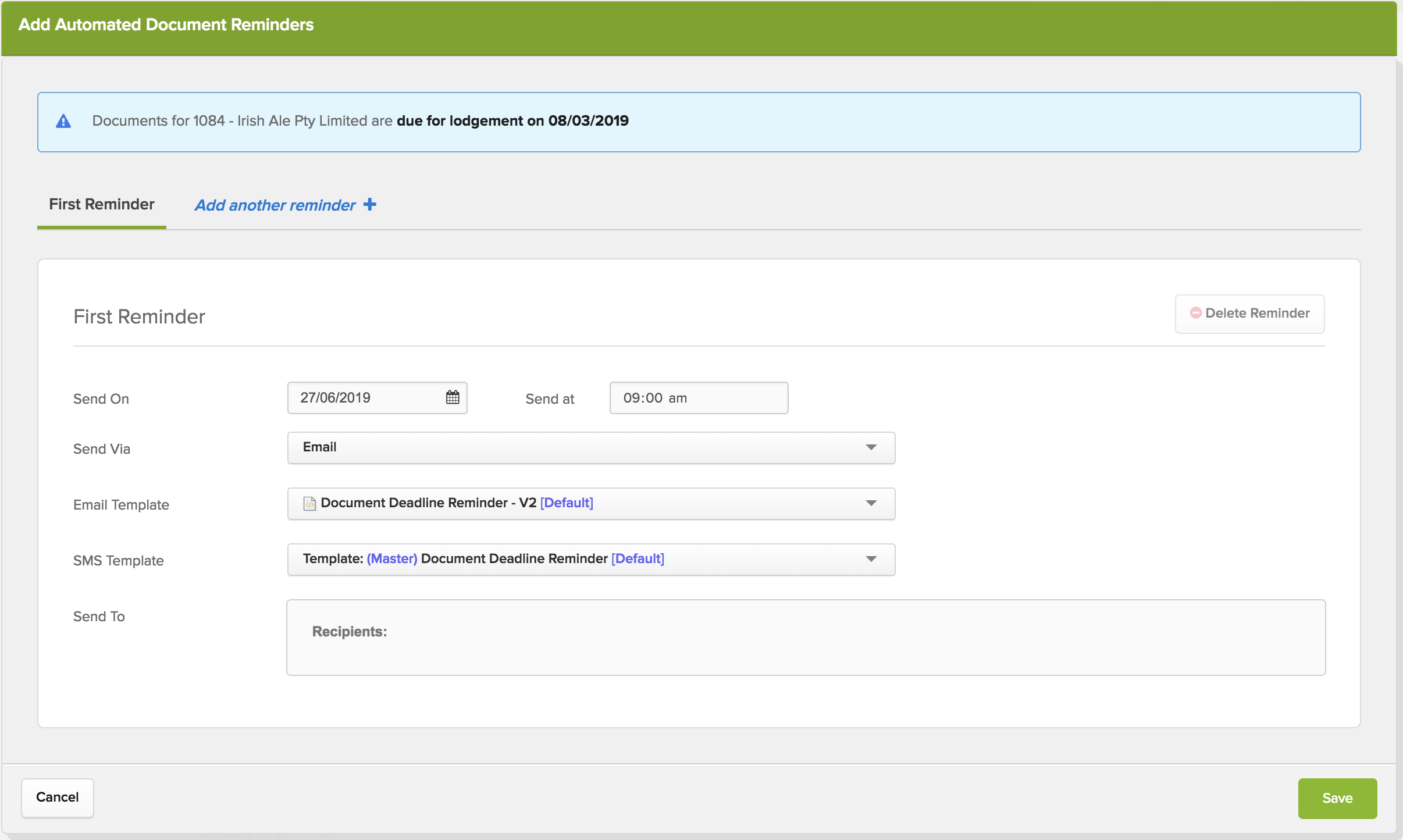Click the Delete Reminder button label

click(1257, 314)
